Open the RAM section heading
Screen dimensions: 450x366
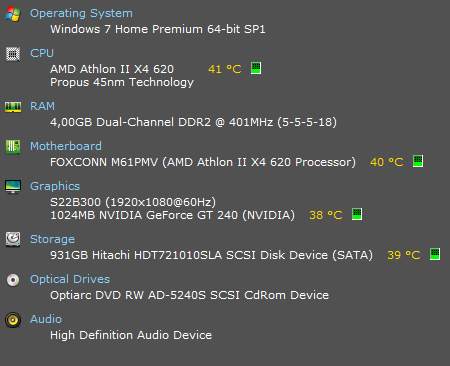click(42, 106)
